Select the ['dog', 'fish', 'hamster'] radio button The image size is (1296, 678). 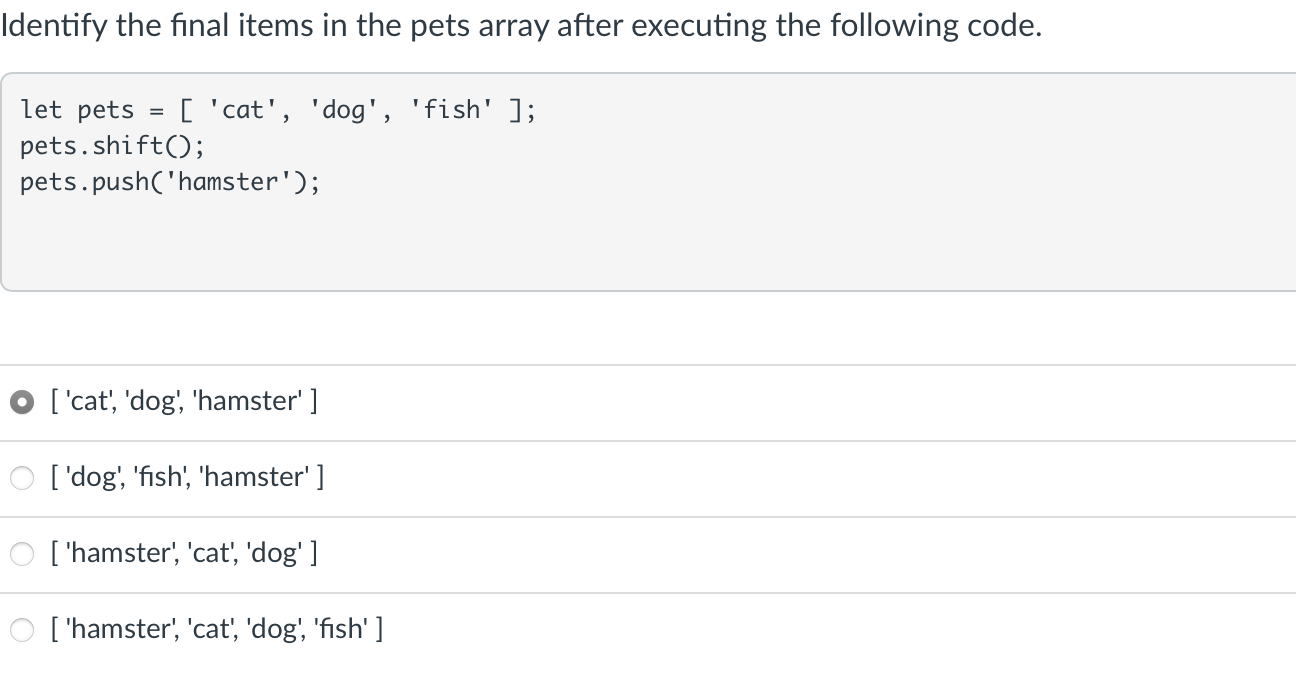(22, 478)
